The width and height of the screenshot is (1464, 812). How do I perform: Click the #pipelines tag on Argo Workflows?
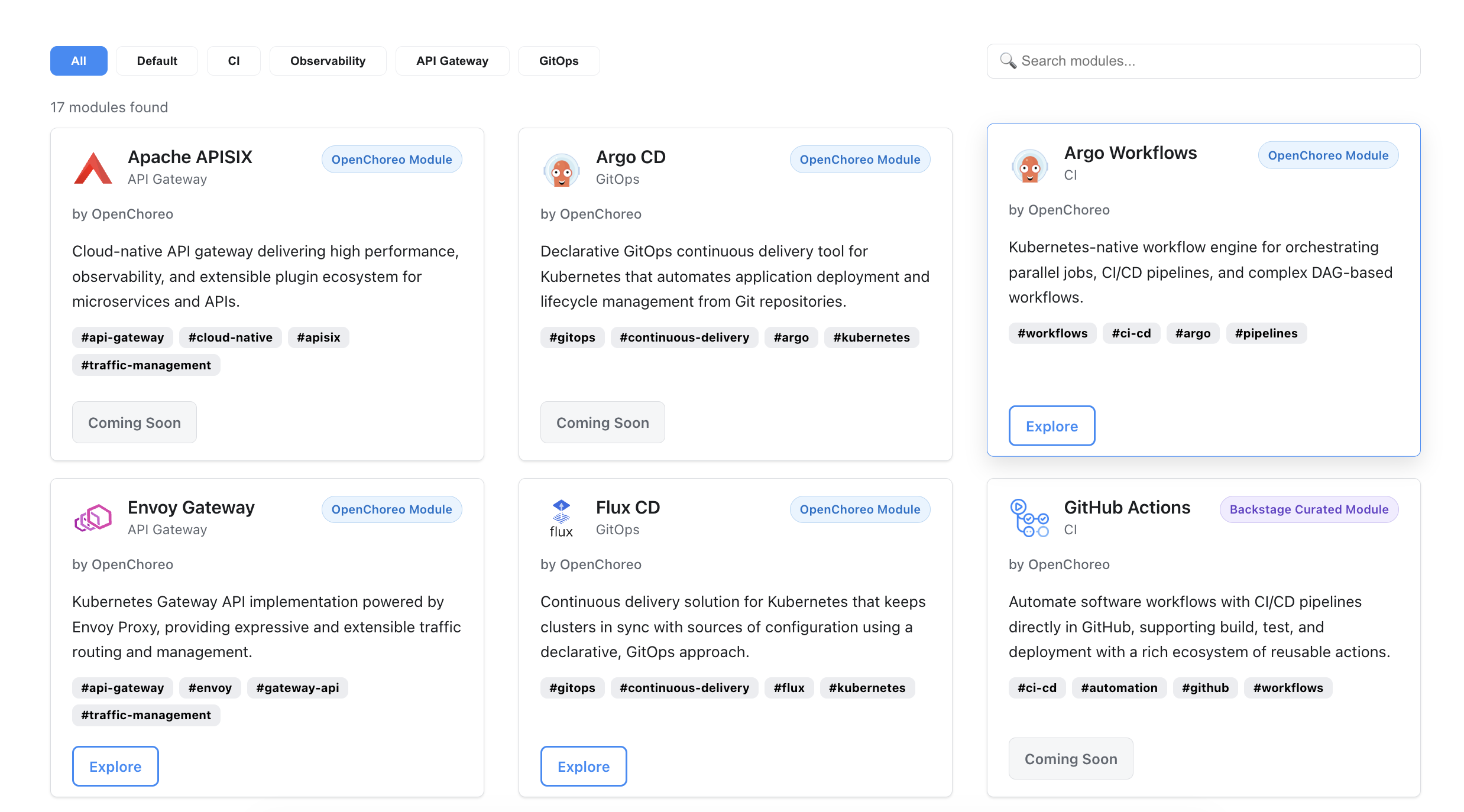(x=1266, y=333)
